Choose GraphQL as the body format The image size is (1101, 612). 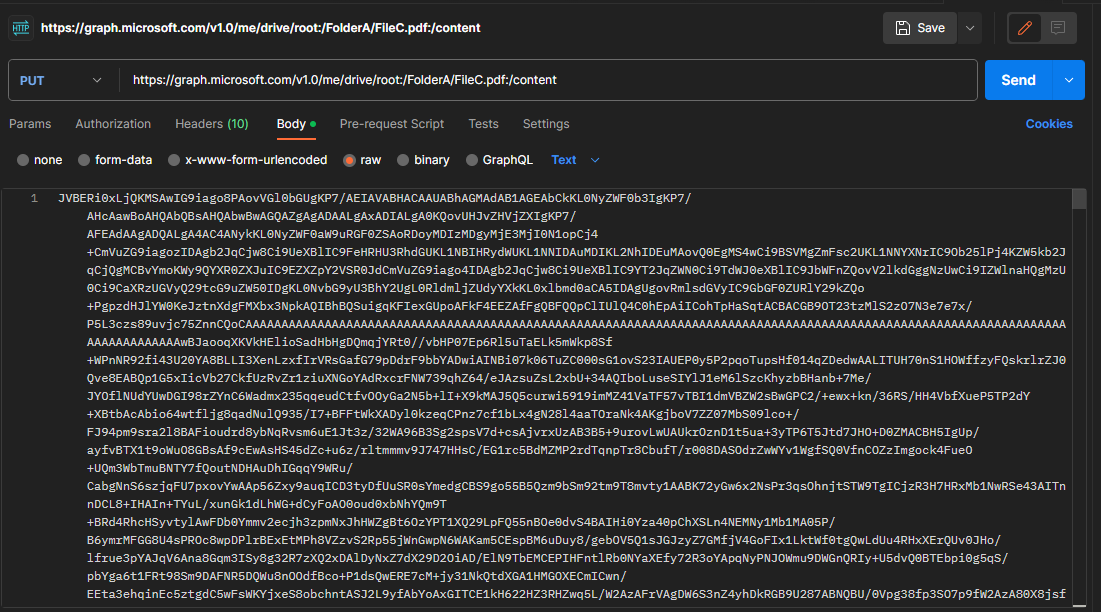(474, 159)
